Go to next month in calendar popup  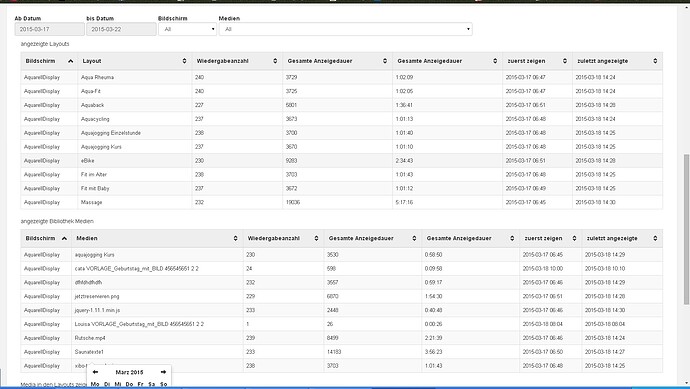pos(163,372)
